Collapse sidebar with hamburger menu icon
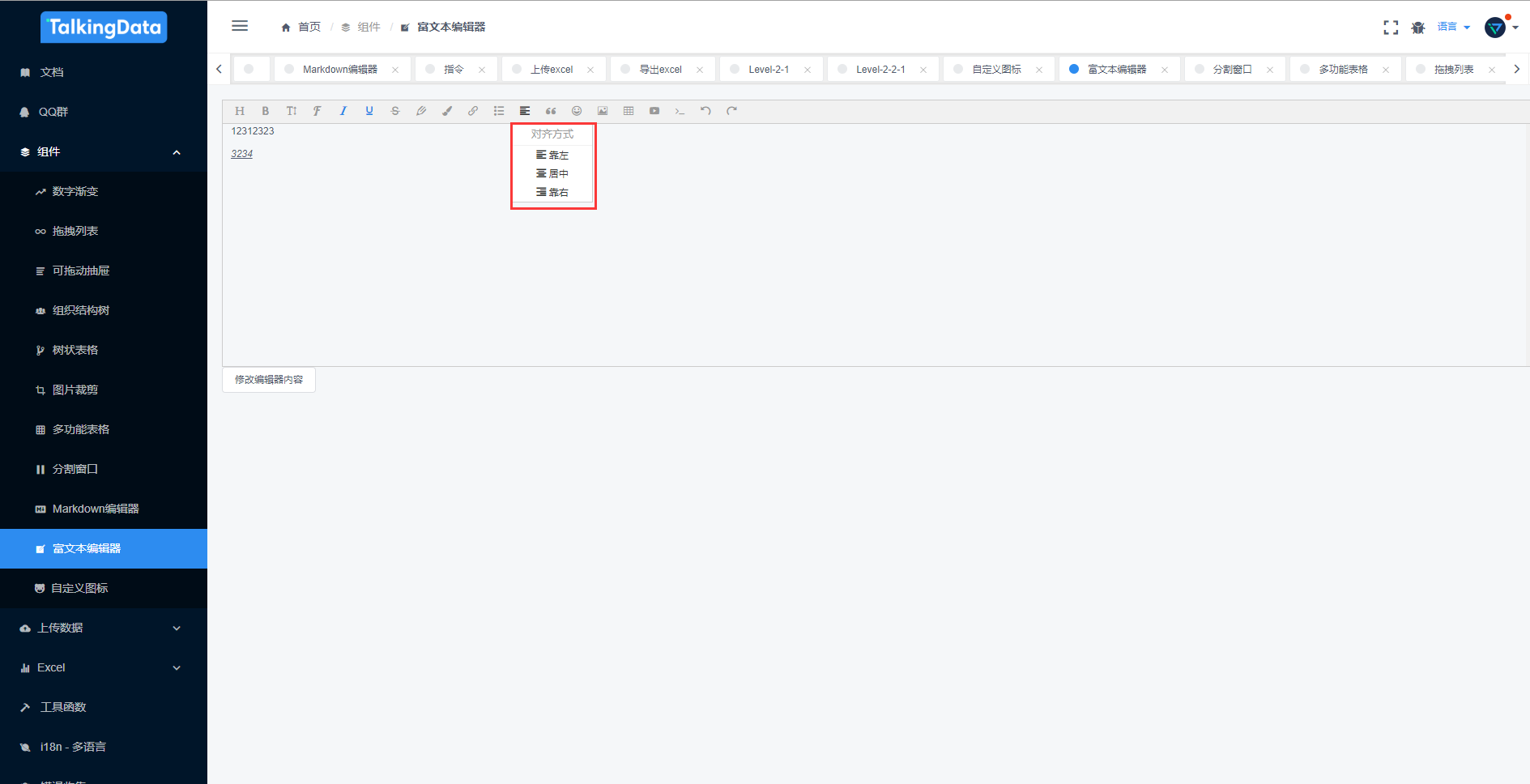Image resolution: width=1530 pixels, height=784 pixels. pyautogui.click(x=240, y=26)
